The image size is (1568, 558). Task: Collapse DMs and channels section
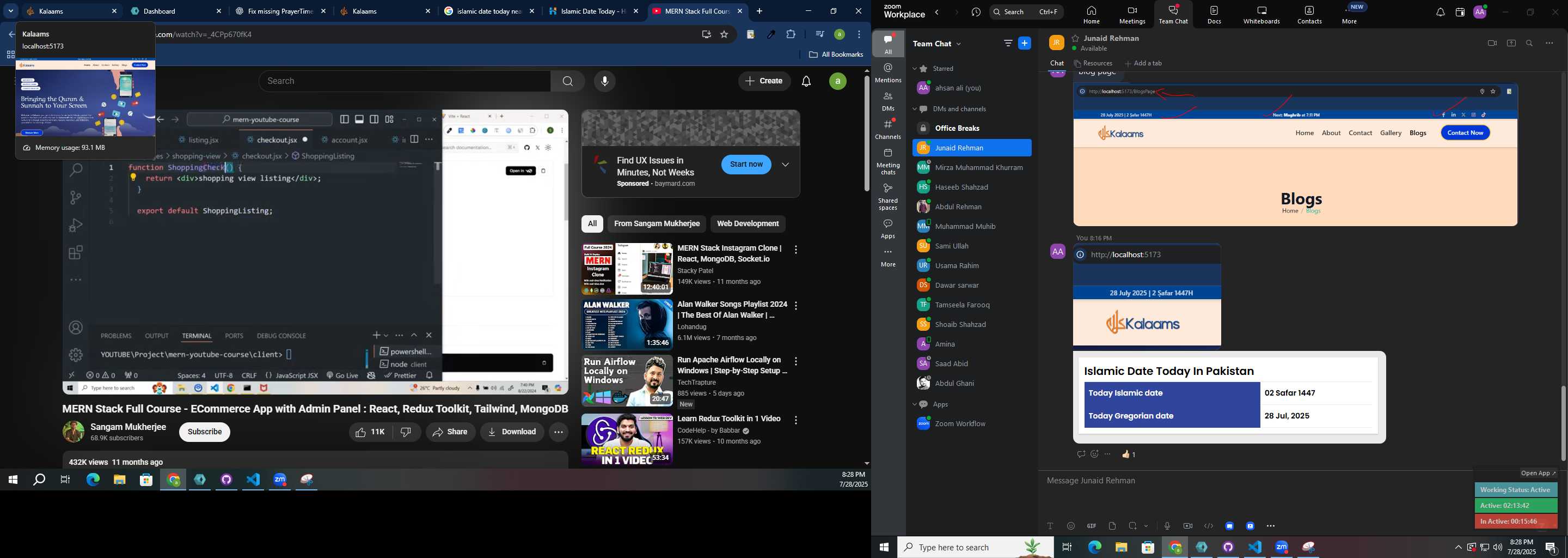click(x=915, y=110)
